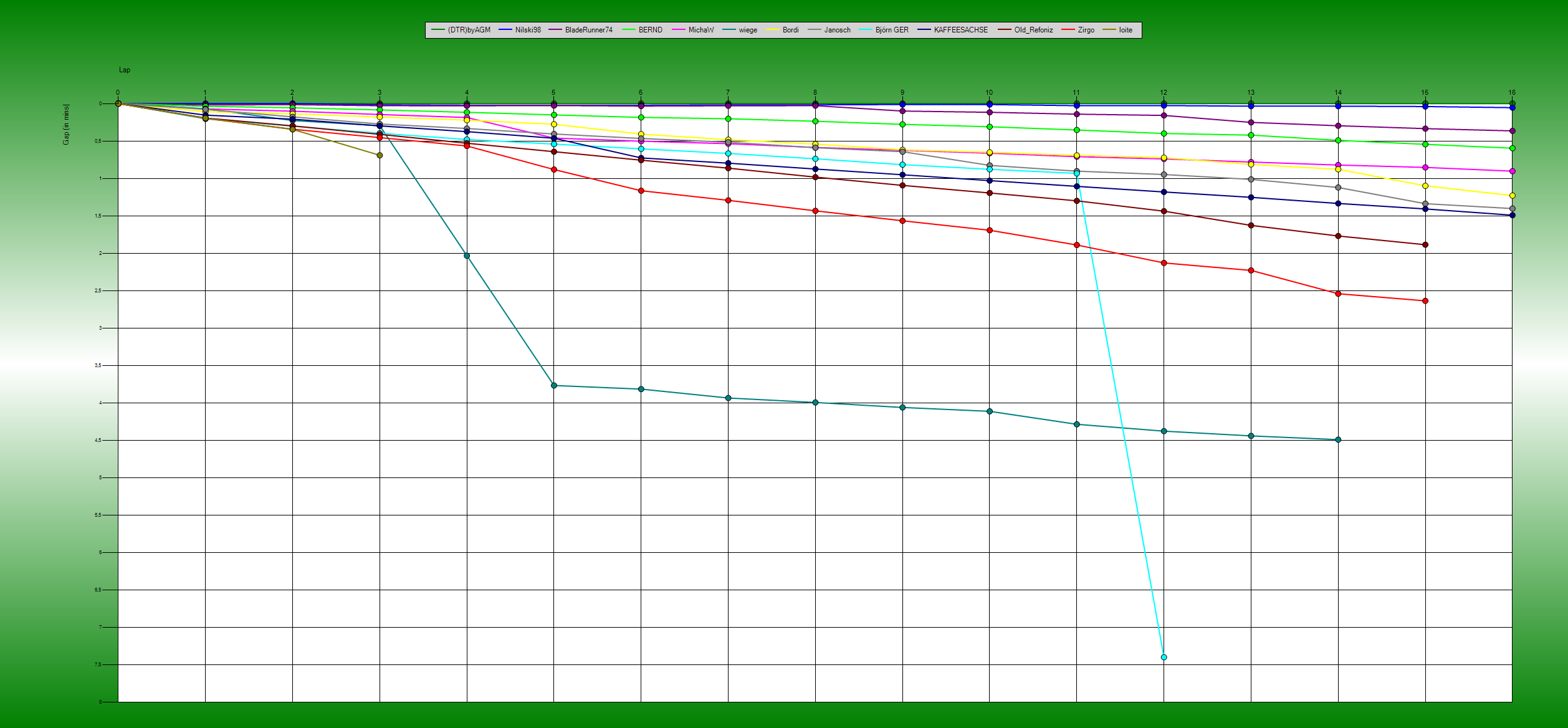1568x728 pixels.
Task: Select the (DTR)byAGM legend entry
Action: point(461,30)
